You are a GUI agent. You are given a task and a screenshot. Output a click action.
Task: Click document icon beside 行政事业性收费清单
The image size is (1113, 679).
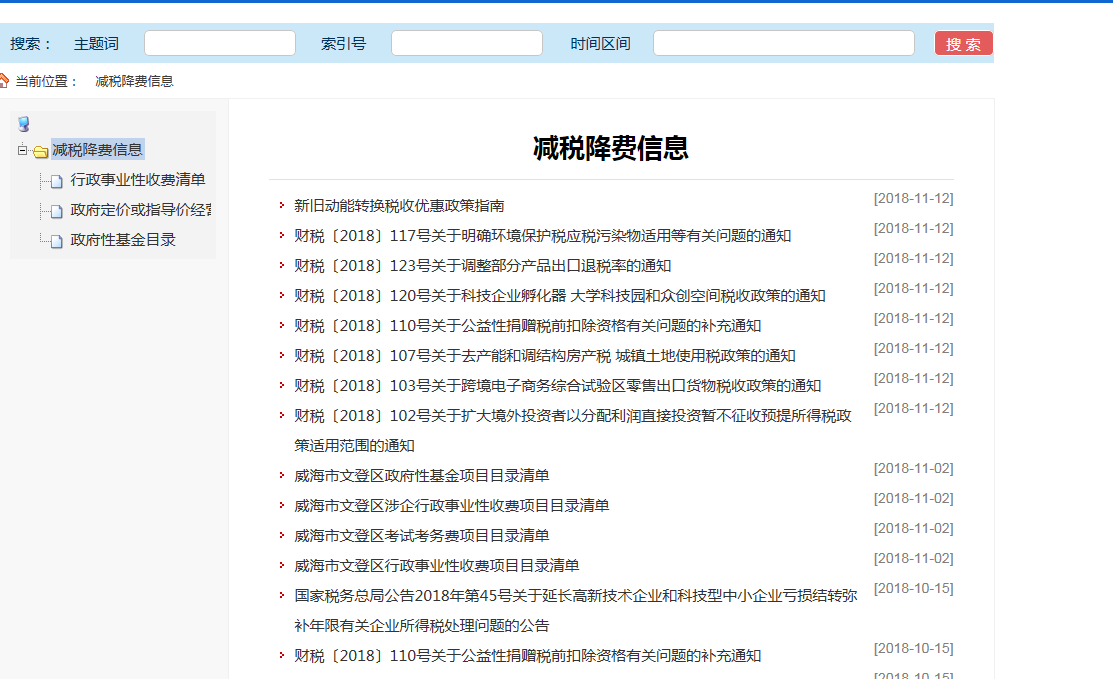(57, 182)
